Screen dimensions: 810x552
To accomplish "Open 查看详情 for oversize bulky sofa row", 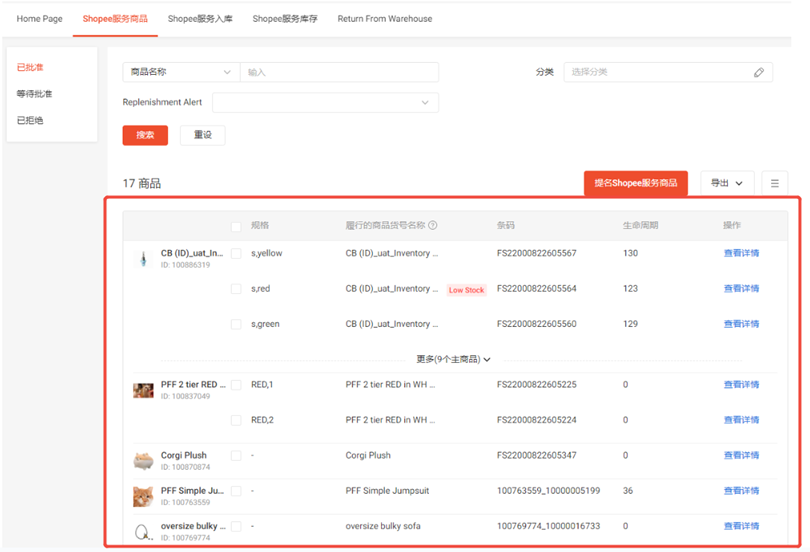I will coord(741,526).
